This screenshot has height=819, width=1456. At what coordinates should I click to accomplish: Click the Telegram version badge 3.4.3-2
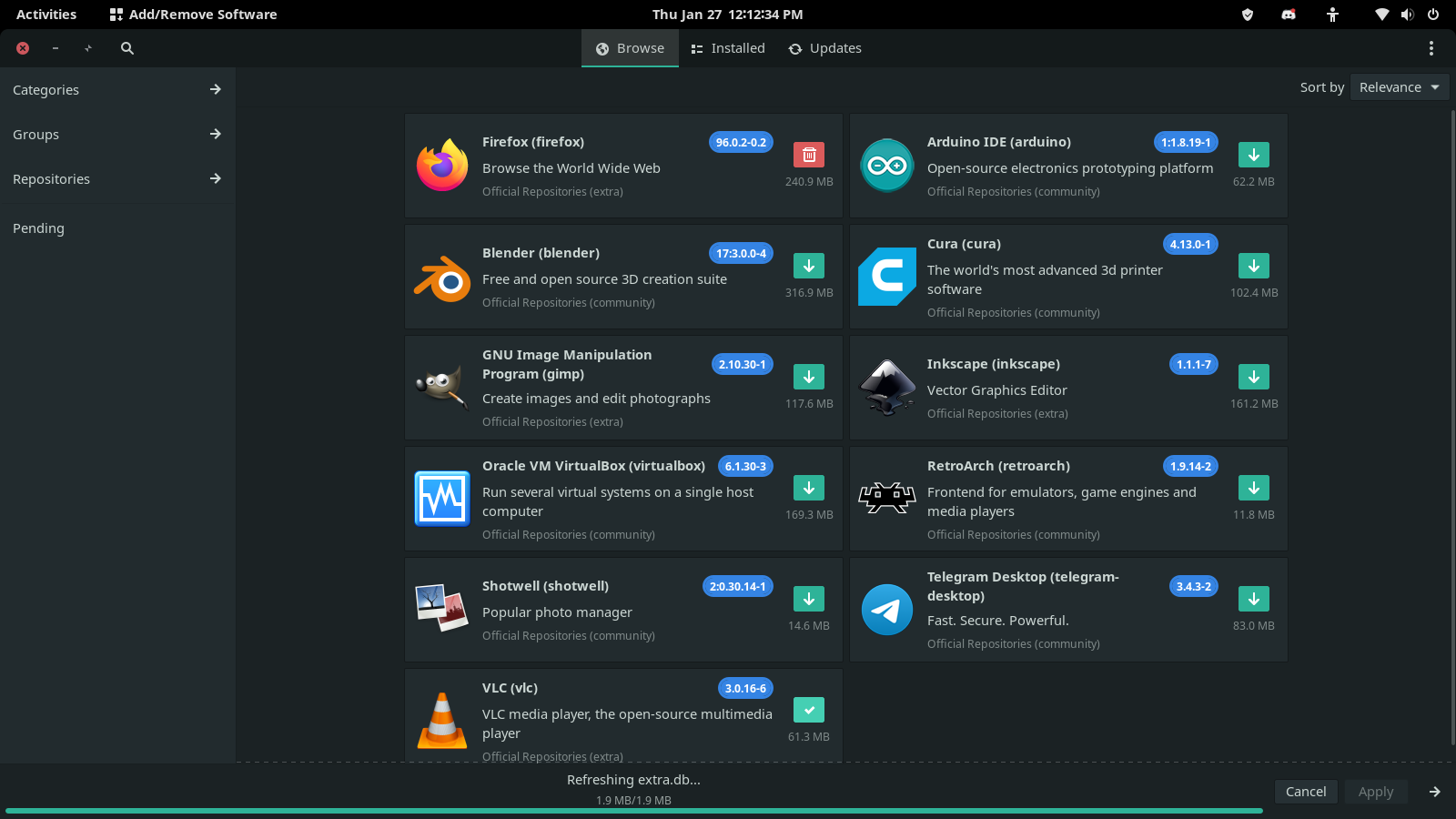(1193, 586)
